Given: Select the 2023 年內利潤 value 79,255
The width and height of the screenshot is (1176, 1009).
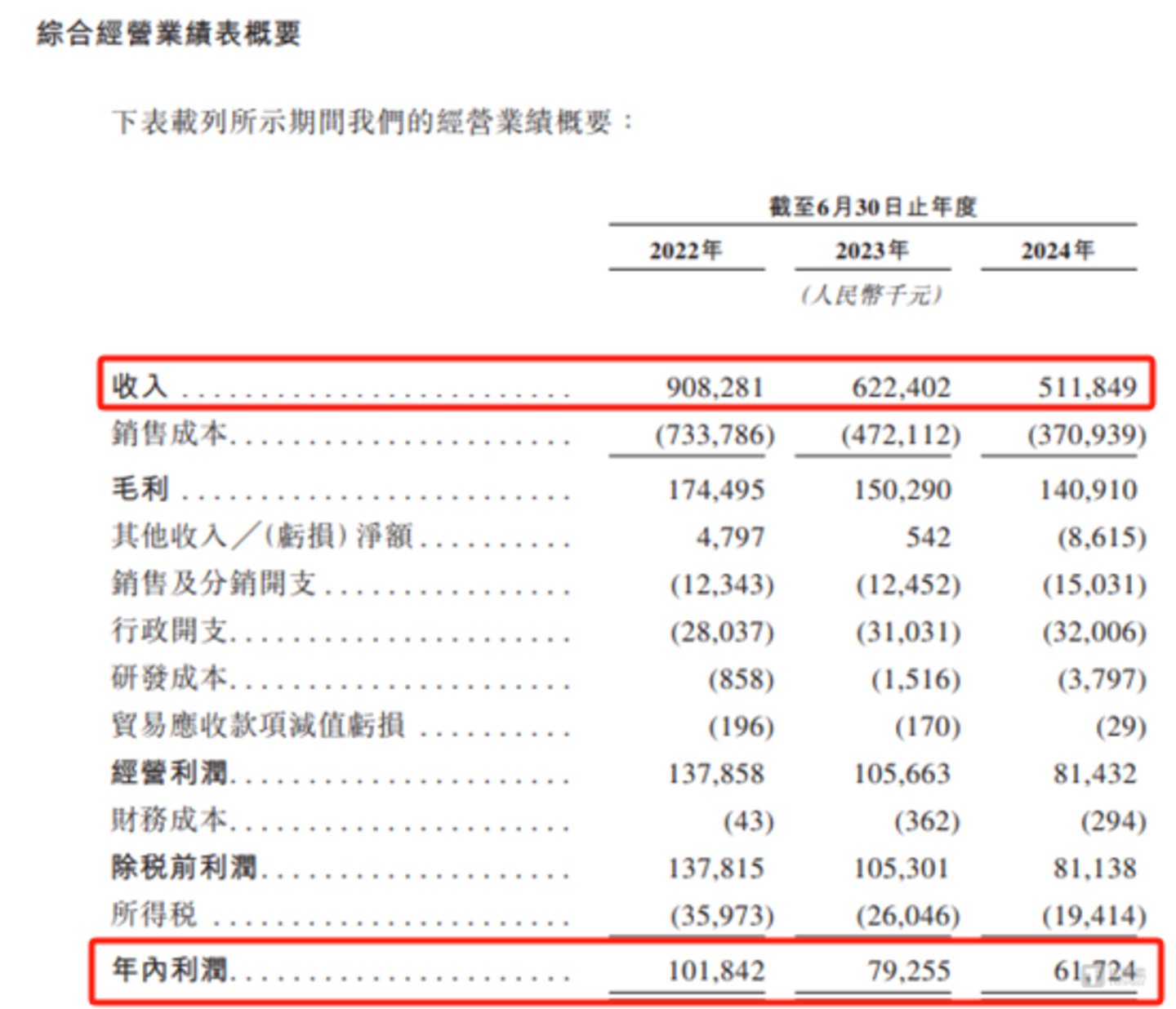Looking at the screenshot, I should tap(908, 971).
